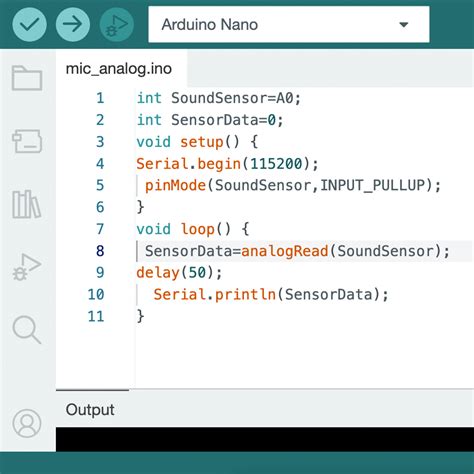Screen dimensions: 474x474
Task: Switch to the Output panel tab
Action: [x=90, y=410]
